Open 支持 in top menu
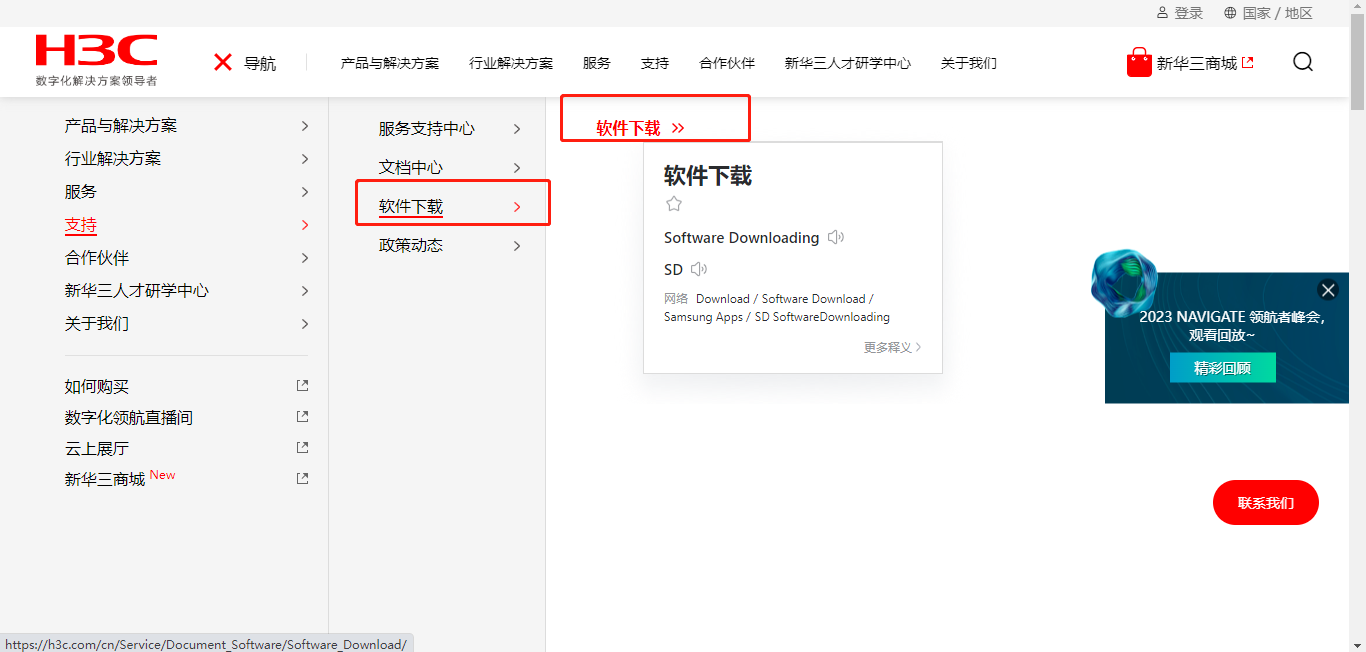Screen dimensions: 1366x652 point(655,63)
